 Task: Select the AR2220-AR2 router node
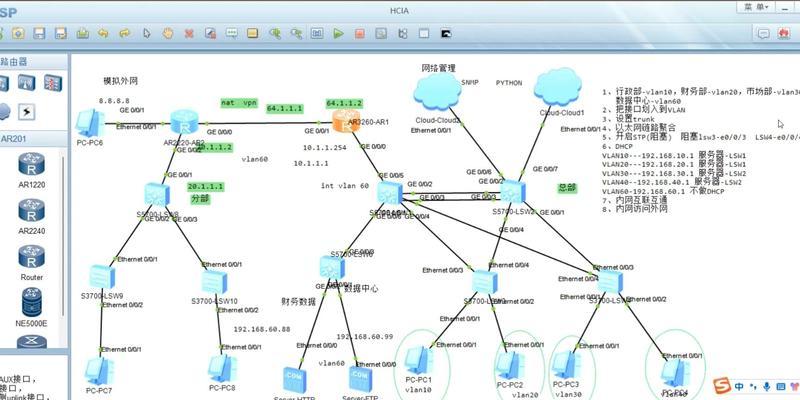pos(184,122)
